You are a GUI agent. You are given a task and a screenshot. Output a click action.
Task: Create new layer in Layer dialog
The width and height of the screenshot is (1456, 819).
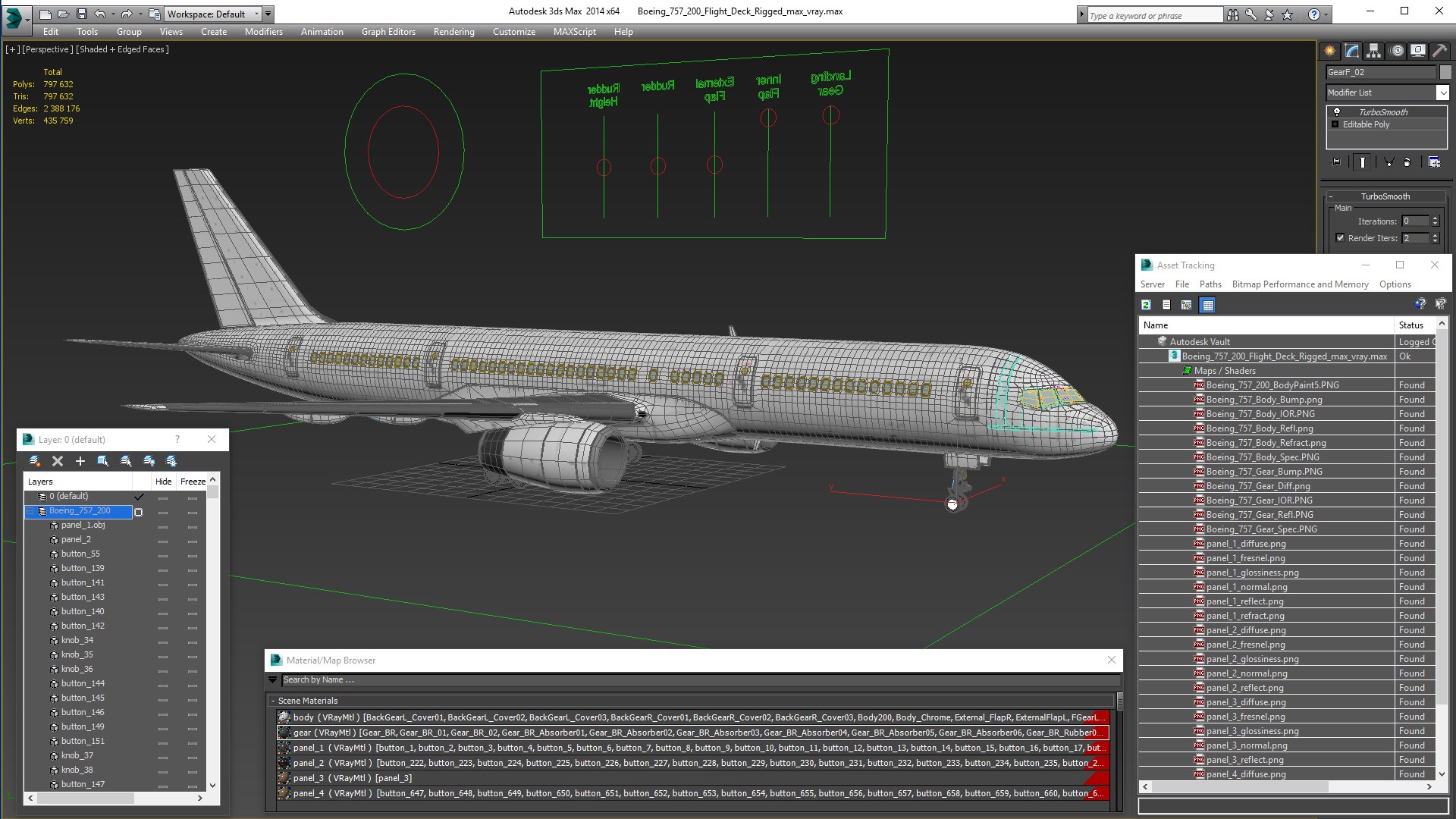pos(35,461)
